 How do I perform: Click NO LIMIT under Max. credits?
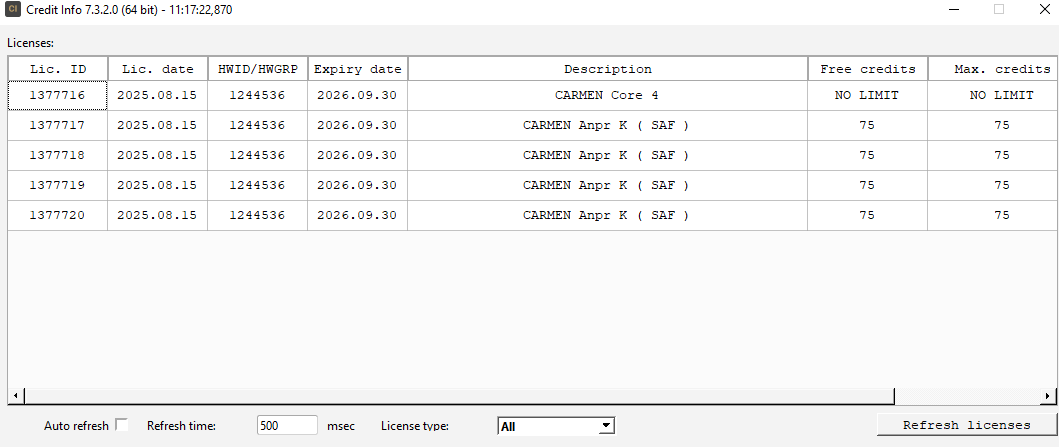[993, 96]
